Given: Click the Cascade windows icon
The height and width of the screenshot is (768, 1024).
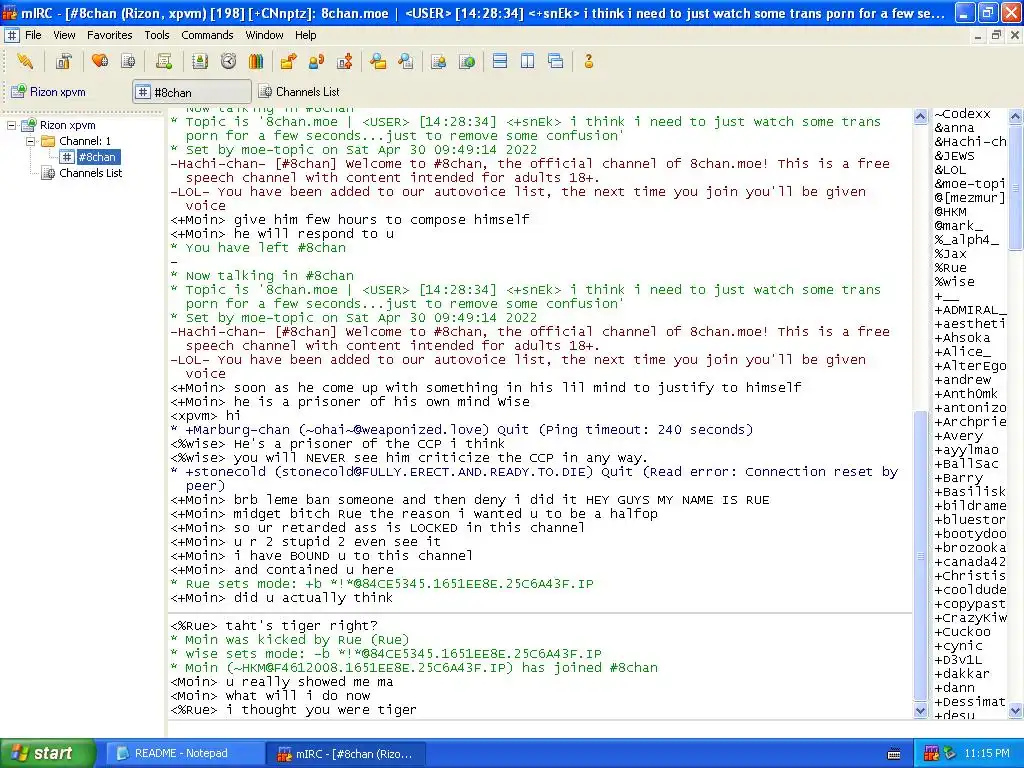Looking at the screenshot, I should pos(556,61).
